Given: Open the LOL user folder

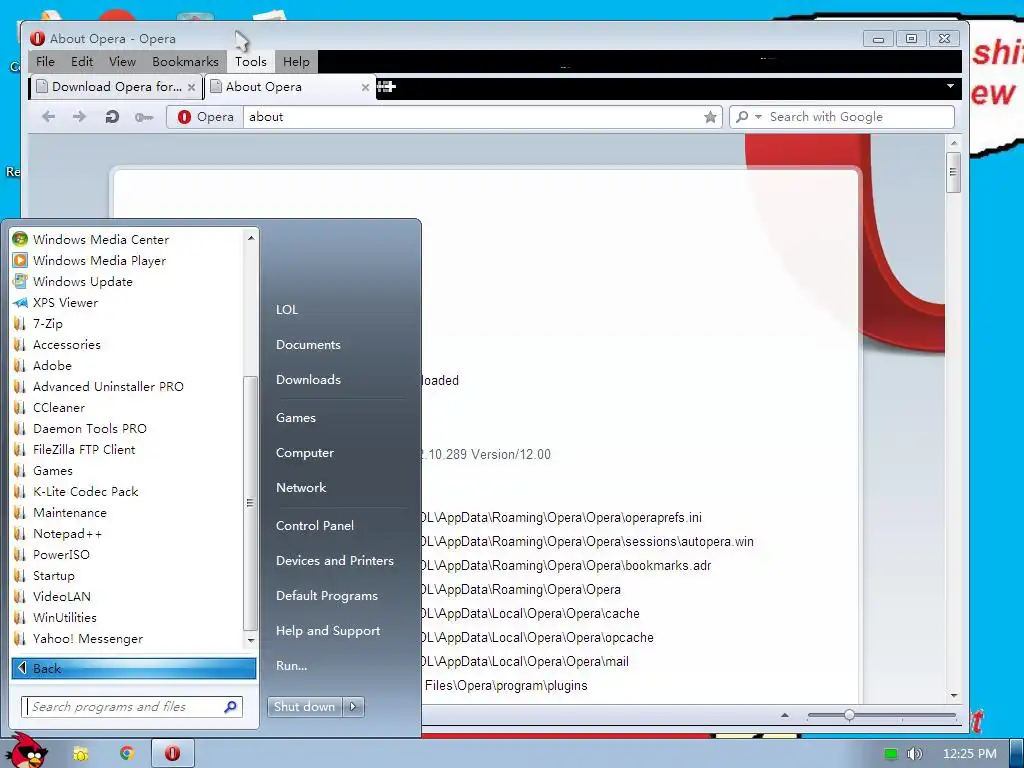Looking at the screenshot, I should click(287, 310).
